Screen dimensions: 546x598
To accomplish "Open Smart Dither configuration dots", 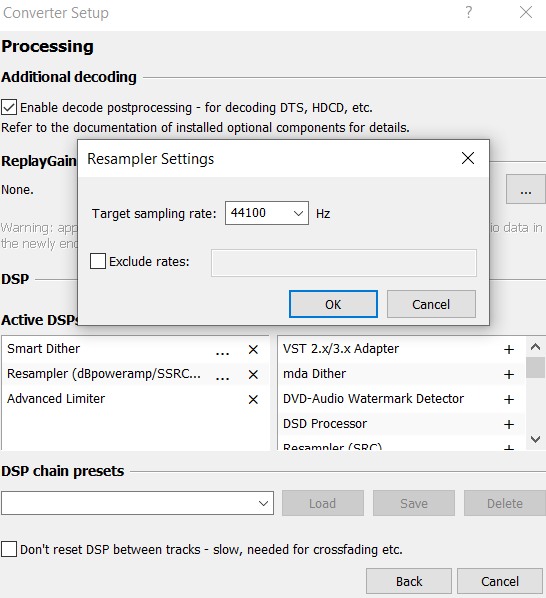I will [222, 349].
